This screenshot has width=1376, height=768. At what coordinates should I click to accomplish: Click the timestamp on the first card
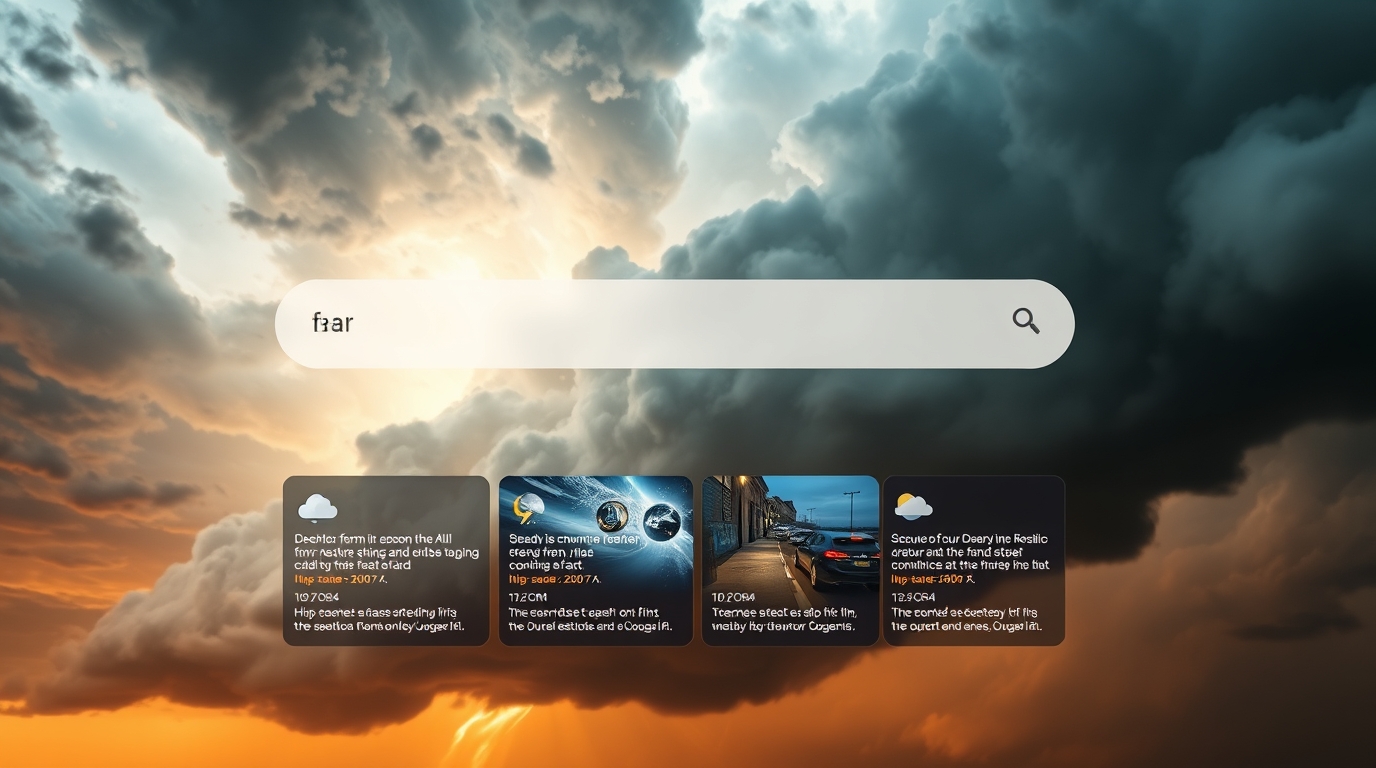pyautogui.click(x=316, y=597)
